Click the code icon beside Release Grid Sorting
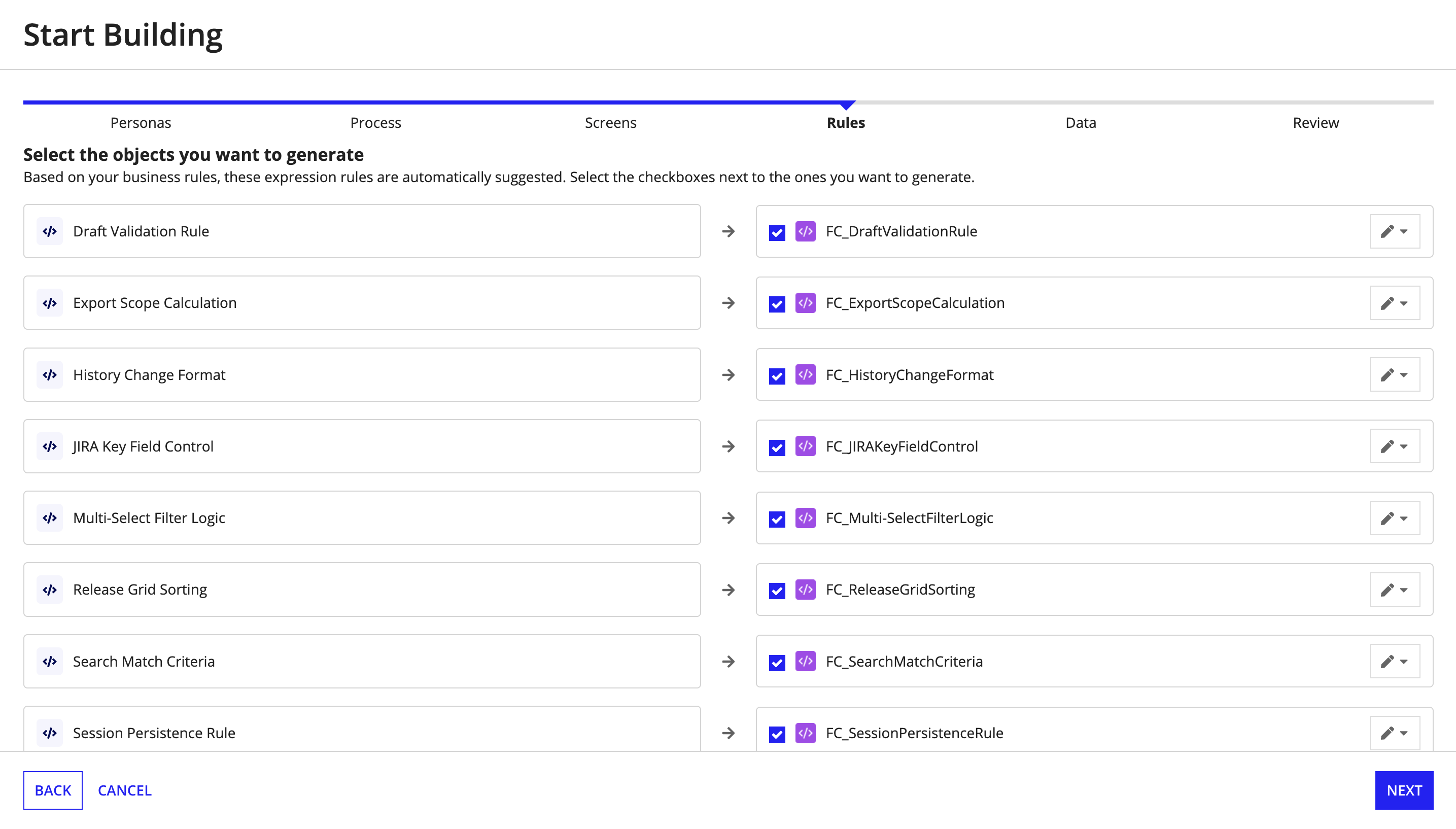1456x829 pixels. (50, 590)
